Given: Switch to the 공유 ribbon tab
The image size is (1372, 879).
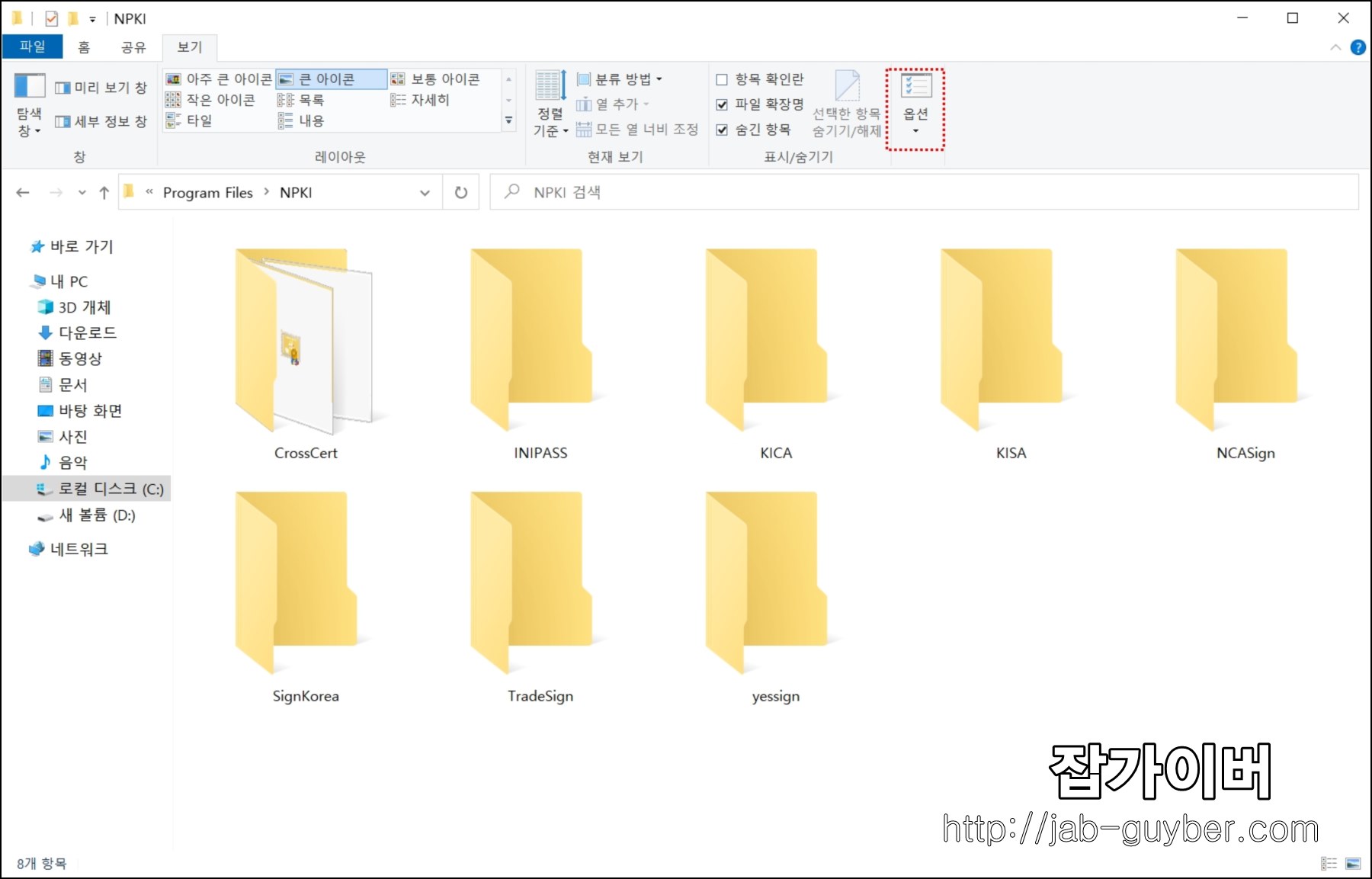Looking at the screenshot, I should click(133, 47).
